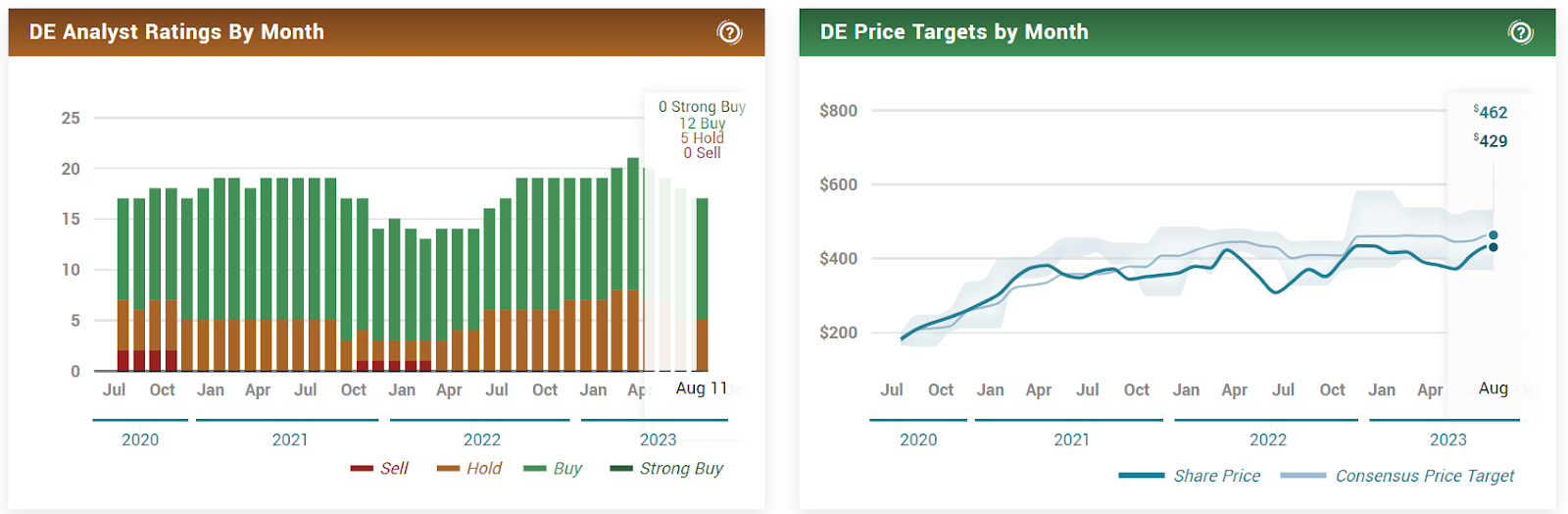Click the $429 share price value
The width and height of the screenshot is (1568, 514).
pos(1491,141)
